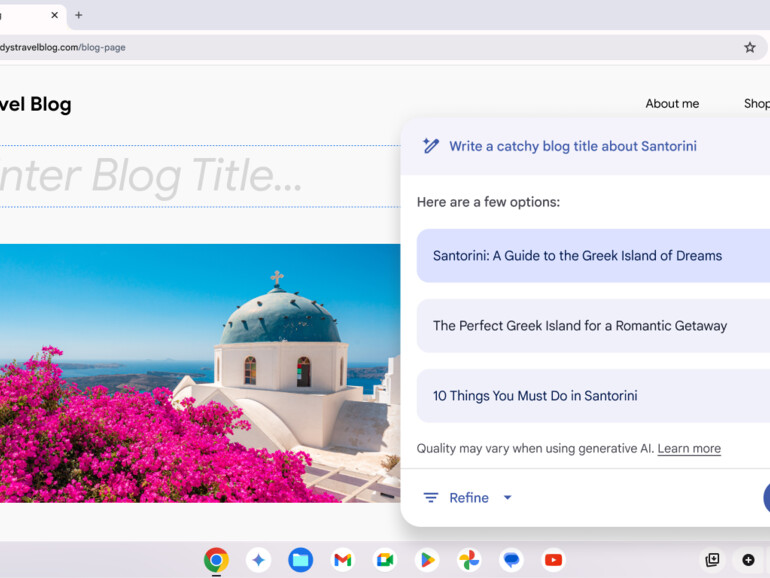The image size is (770, 578).
Task: Launch YouTube from the shelf
Action: coord(553,560)
